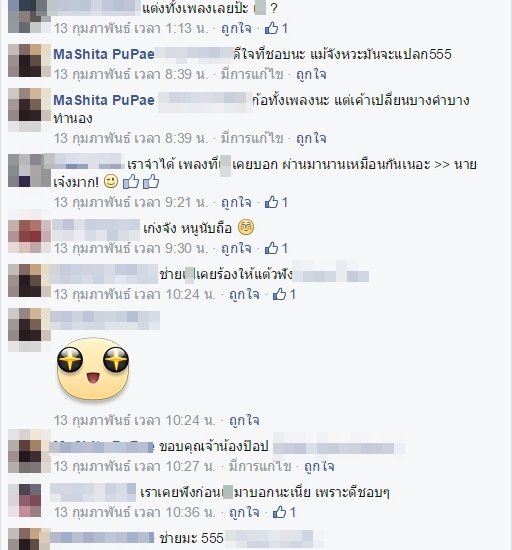512x550 pixels.
Task: Click timestamp 13 กุมภาพันธ์ เวลา 9:21 น.
Action: pyautogui.click(x=131, y=202)
